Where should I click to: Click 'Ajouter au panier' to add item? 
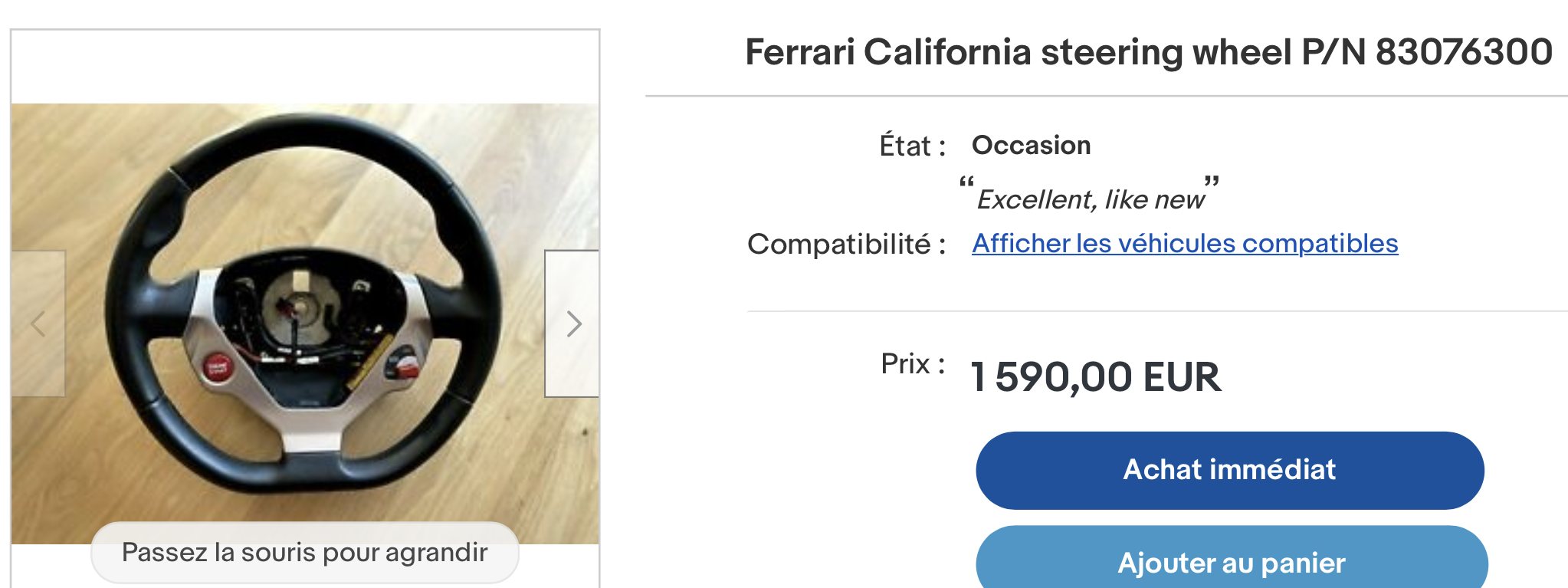click(1231, 563)
